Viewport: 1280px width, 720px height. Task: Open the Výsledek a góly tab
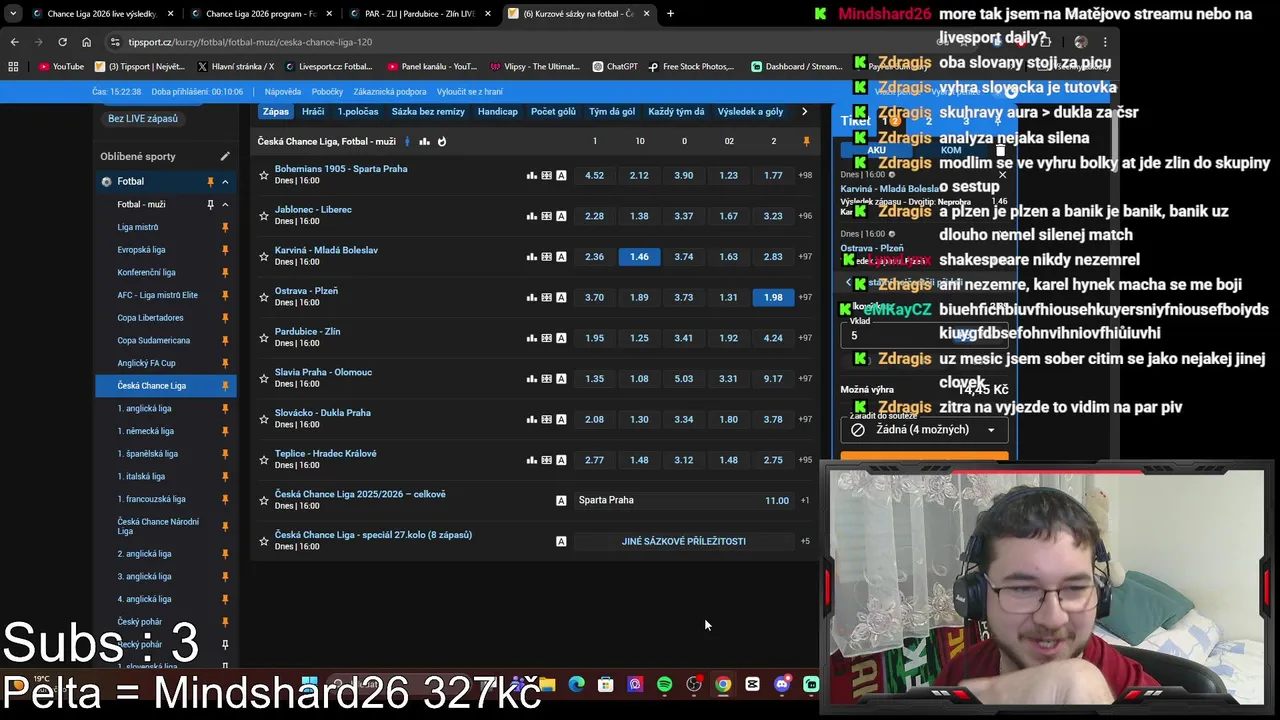[750, 112]
